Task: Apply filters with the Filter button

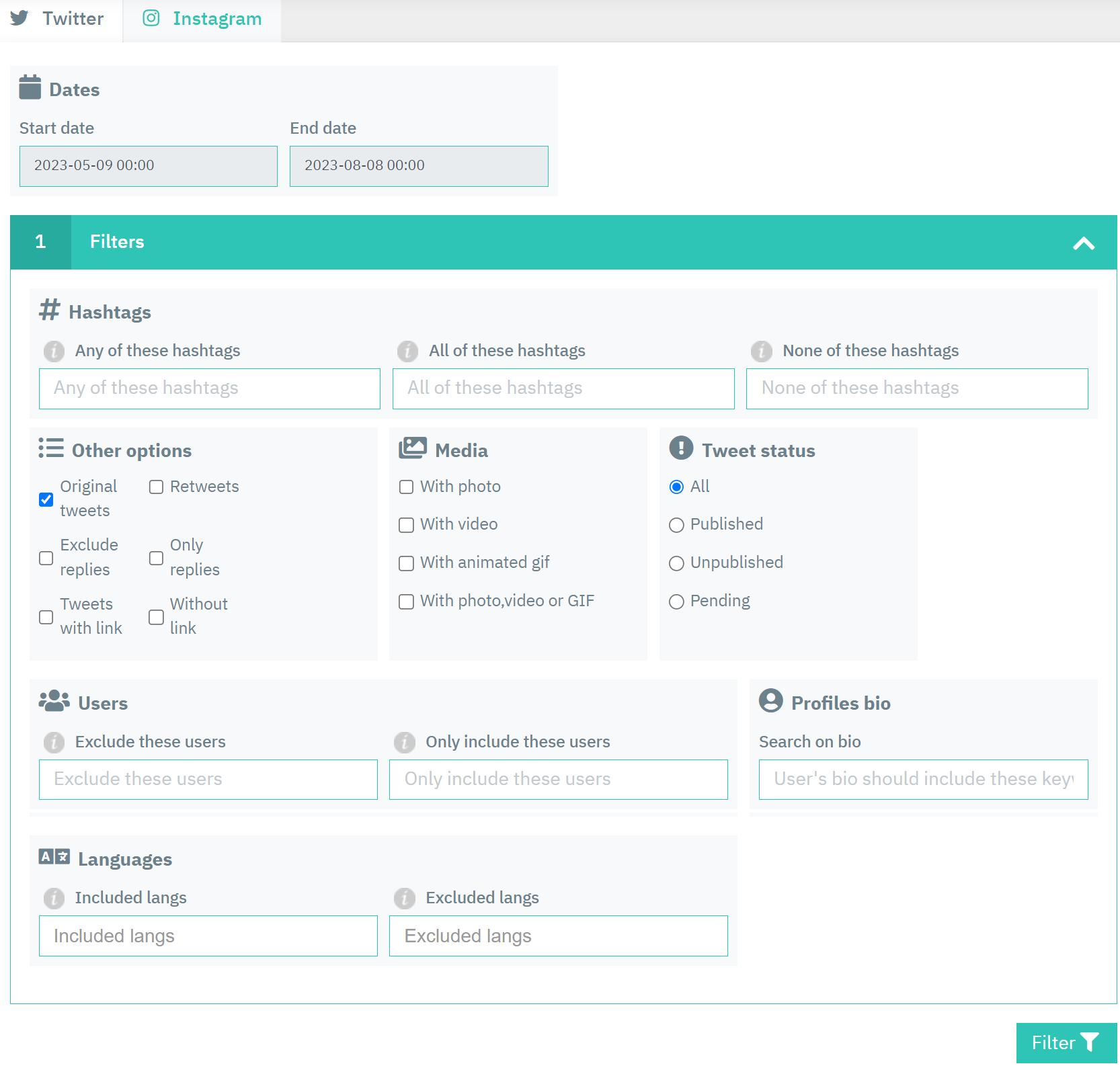Action: pos(1066,1043)
